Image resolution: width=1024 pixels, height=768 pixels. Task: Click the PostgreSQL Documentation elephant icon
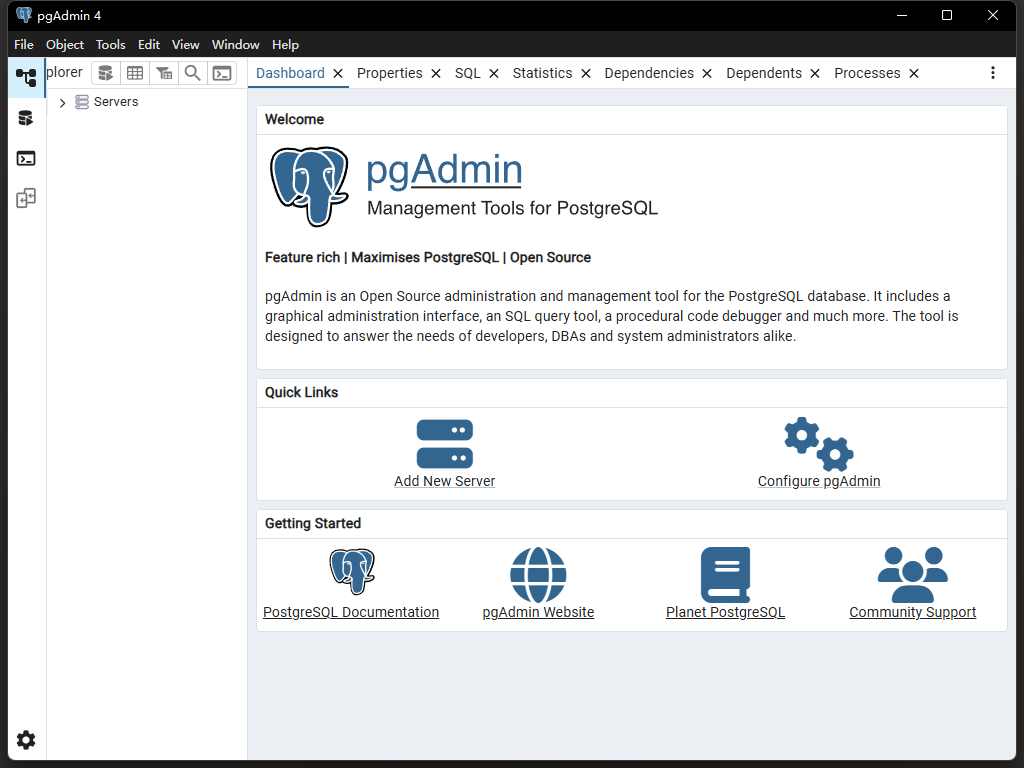[x=352, y=572]
